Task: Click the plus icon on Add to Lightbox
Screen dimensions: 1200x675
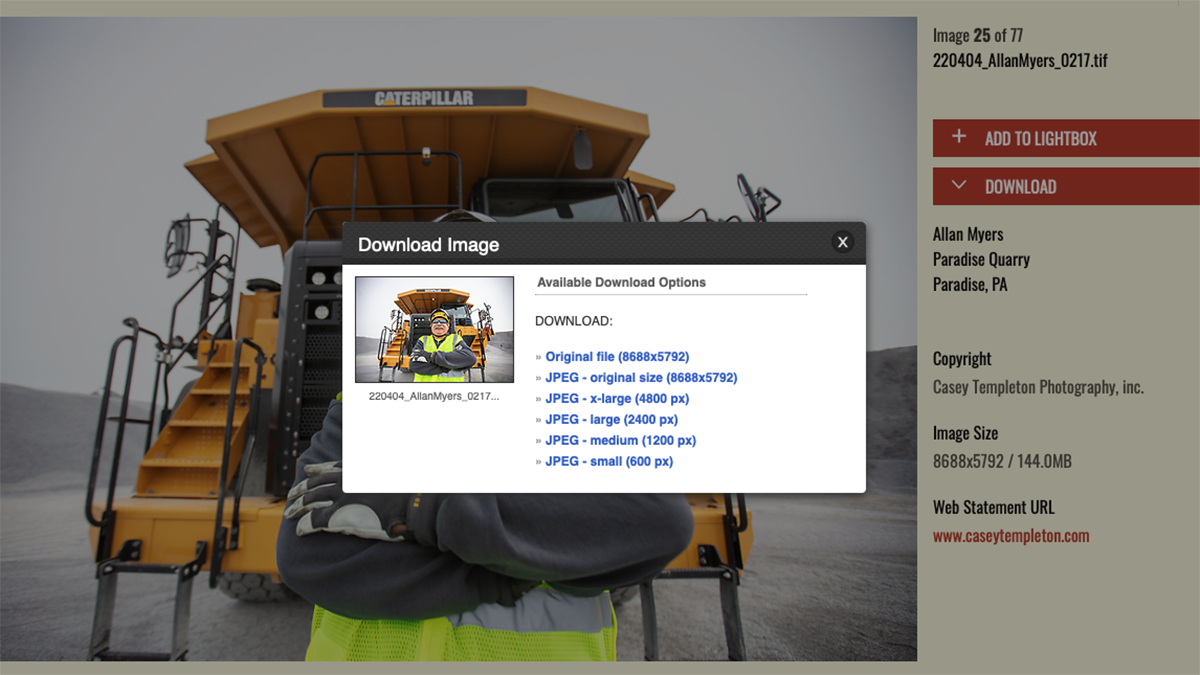Action: 959,137
